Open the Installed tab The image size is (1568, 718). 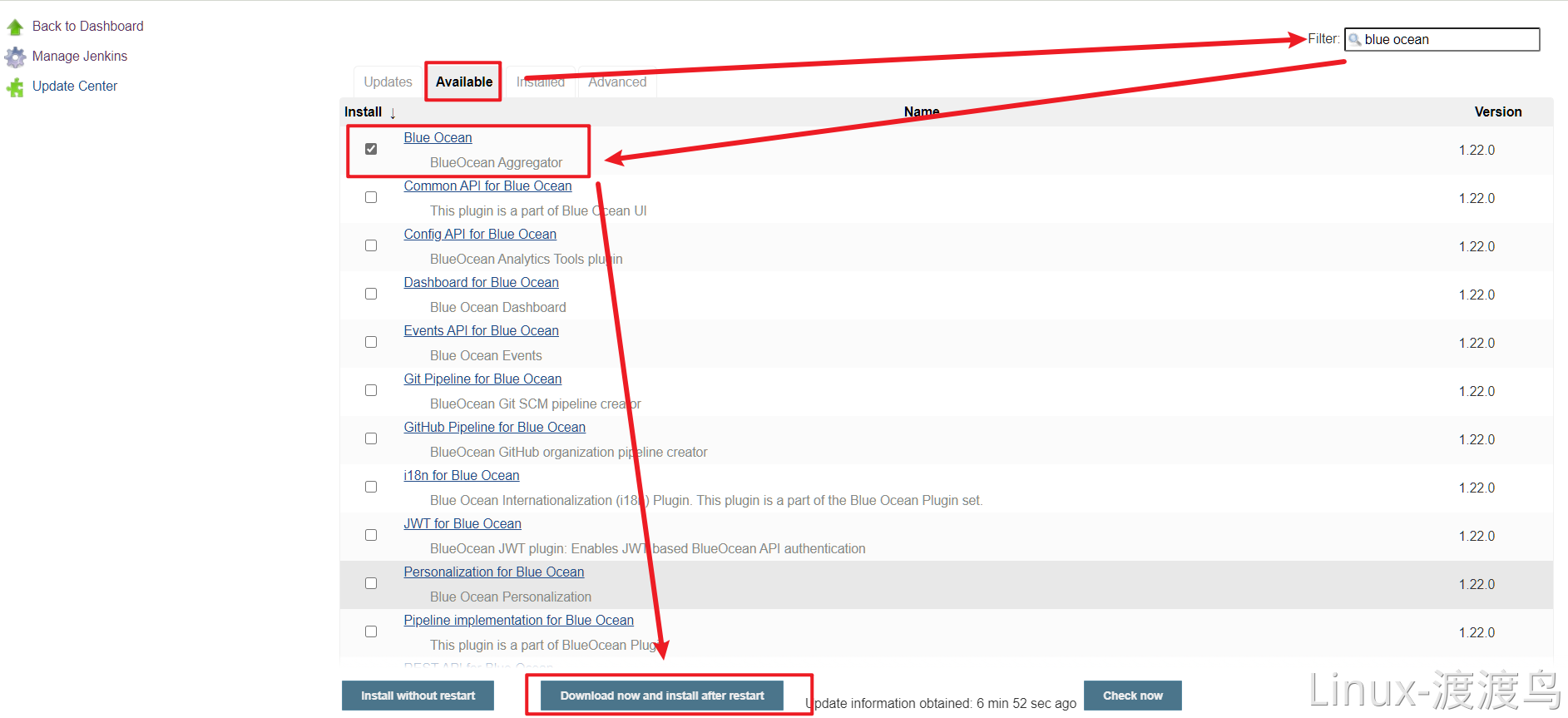pyautogui.click(x=541, y=82)
